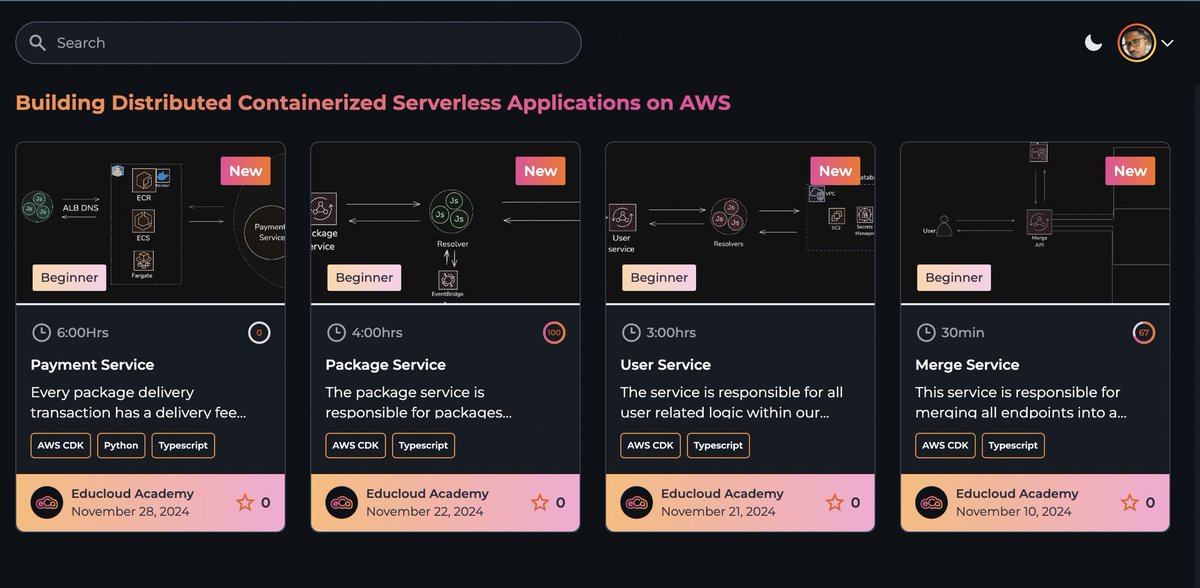This screenshot has height=588, width=1200.
Task: Select Typescript tag on Payment Service
Action: [183, 446]
